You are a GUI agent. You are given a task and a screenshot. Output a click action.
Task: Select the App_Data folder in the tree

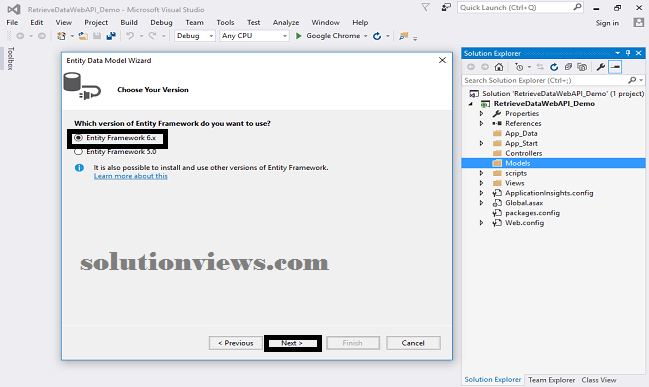tap(521, 133)
